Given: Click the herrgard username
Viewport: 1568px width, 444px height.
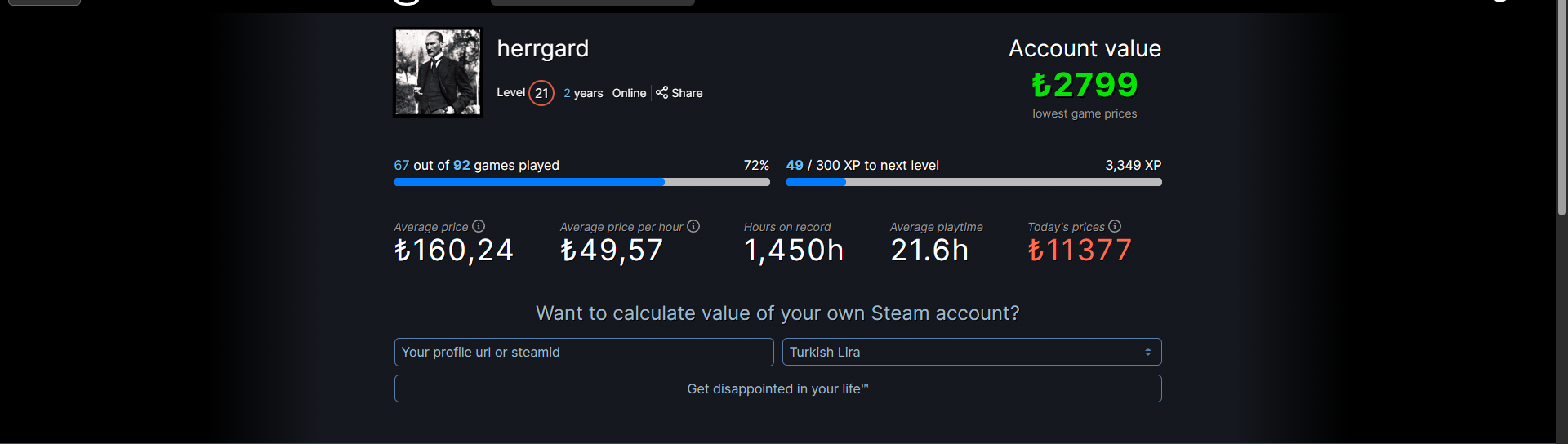Looking at the screenshot, I should 542,49.
